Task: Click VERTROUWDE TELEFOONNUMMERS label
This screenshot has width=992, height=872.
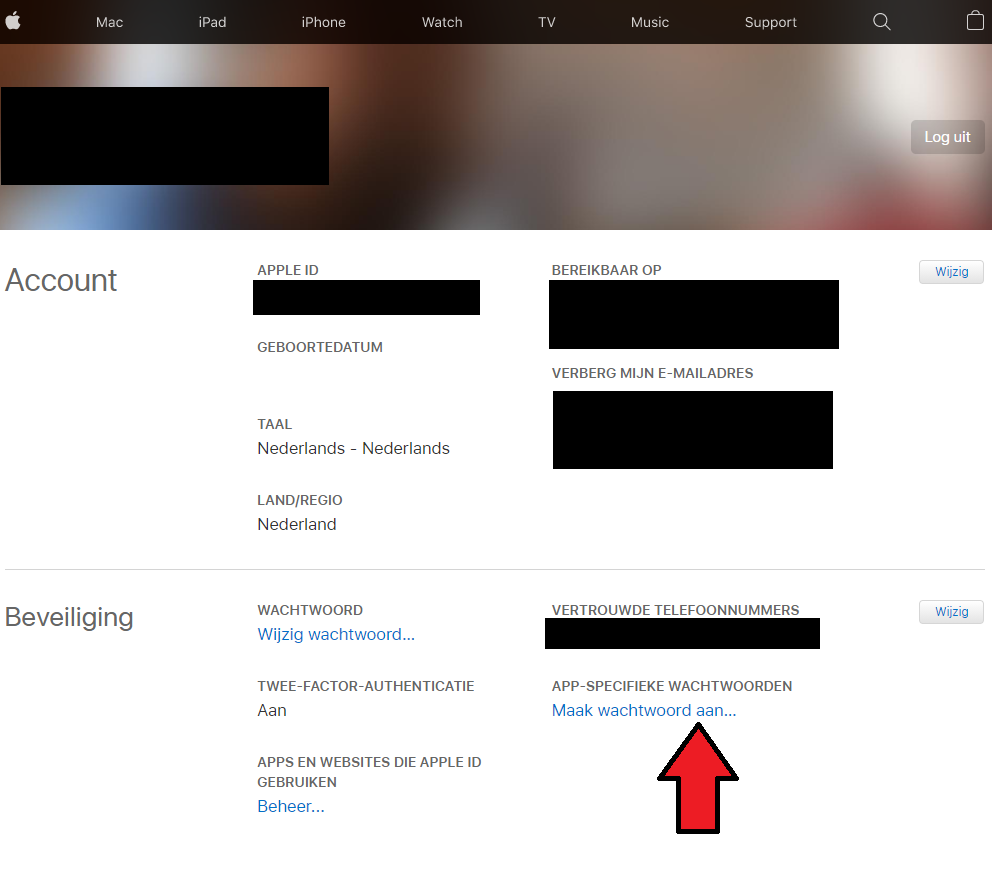Action: coord(676,610)
